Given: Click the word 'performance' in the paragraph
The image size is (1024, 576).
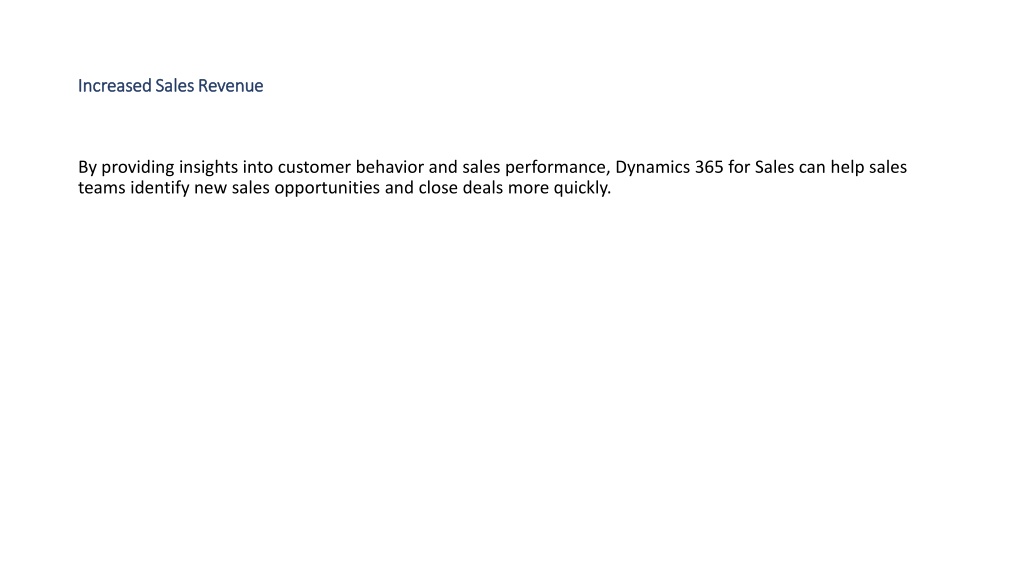Looking at the screenshot, I should coord(556,167).
